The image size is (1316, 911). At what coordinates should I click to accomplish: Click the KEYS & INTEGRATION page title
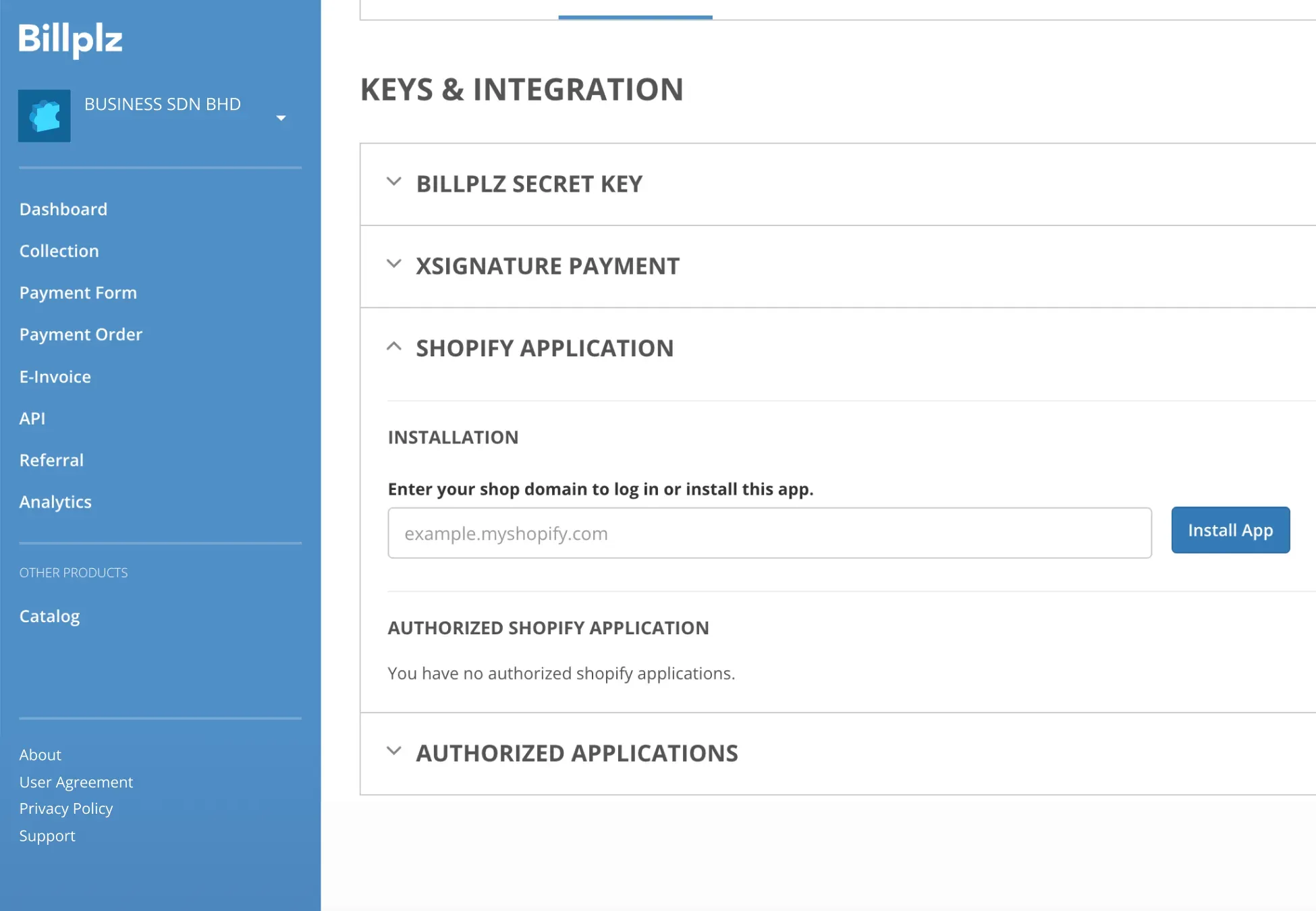(x=522, y=89)
